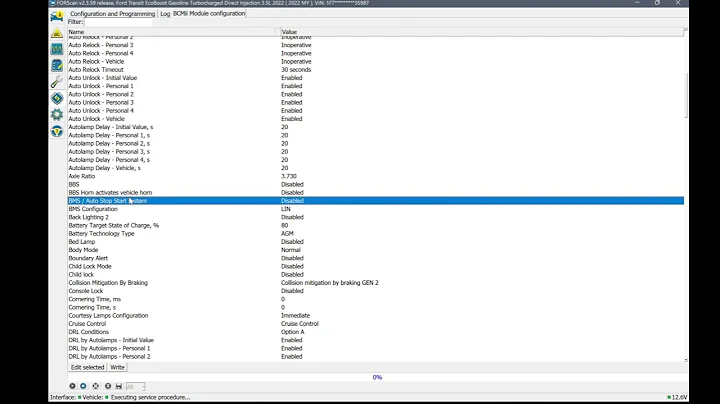Click the Executing service procedure status text
This screenshot has height=404, width=720.
[x=150, y=397]
